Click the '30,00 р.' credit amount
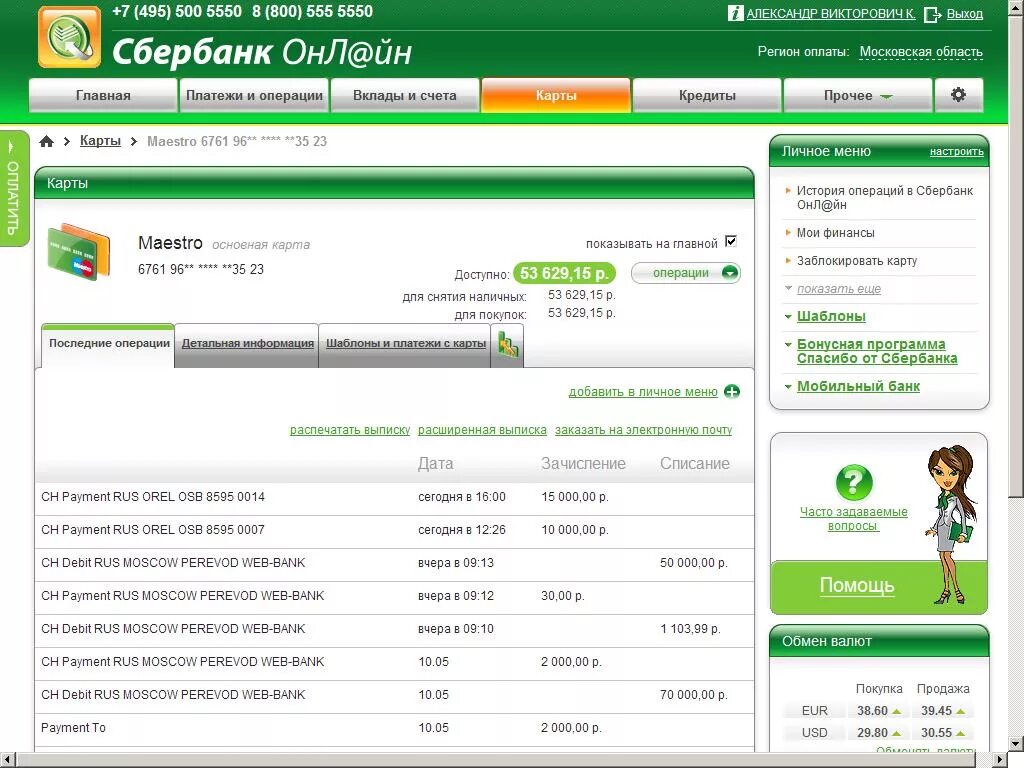The height and width of the screenshot is (768, 1024). (x=562, y=596)
